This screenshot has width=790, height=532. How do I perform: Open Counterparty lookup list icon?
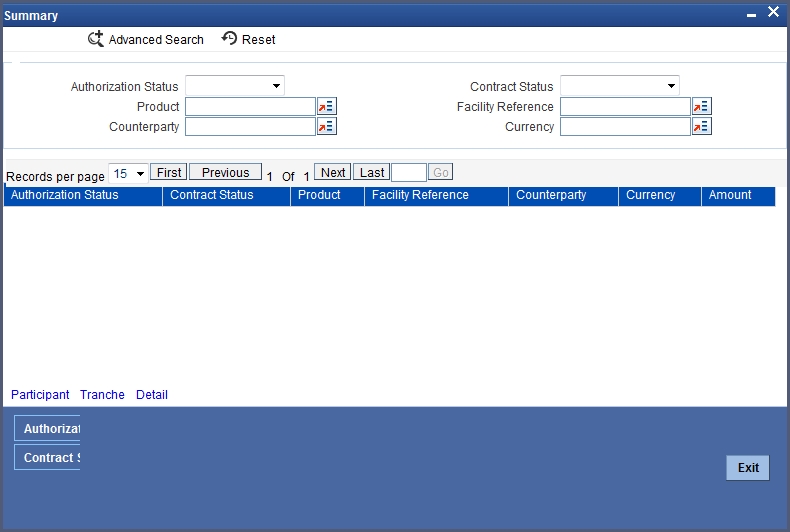pos(326,126)
